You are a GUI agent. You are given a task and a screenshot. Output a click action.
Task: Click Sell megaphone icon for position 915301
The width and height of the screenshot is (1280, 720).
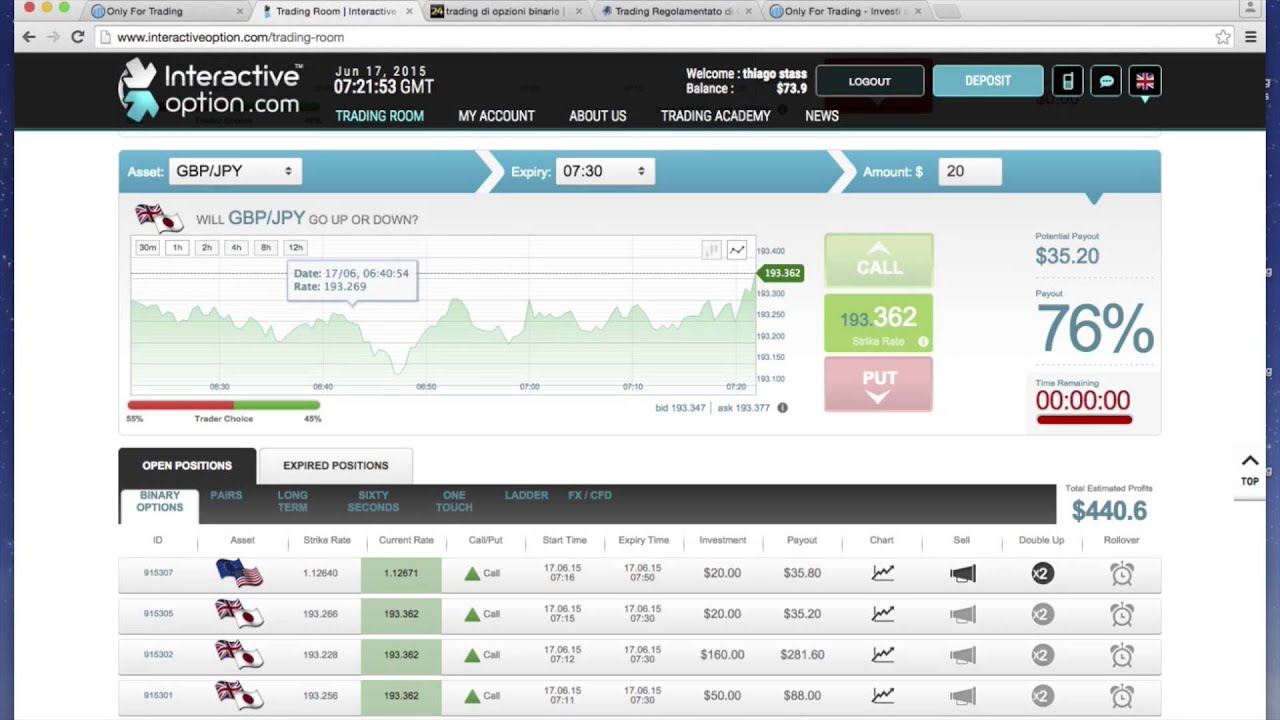tap(962, 696)
